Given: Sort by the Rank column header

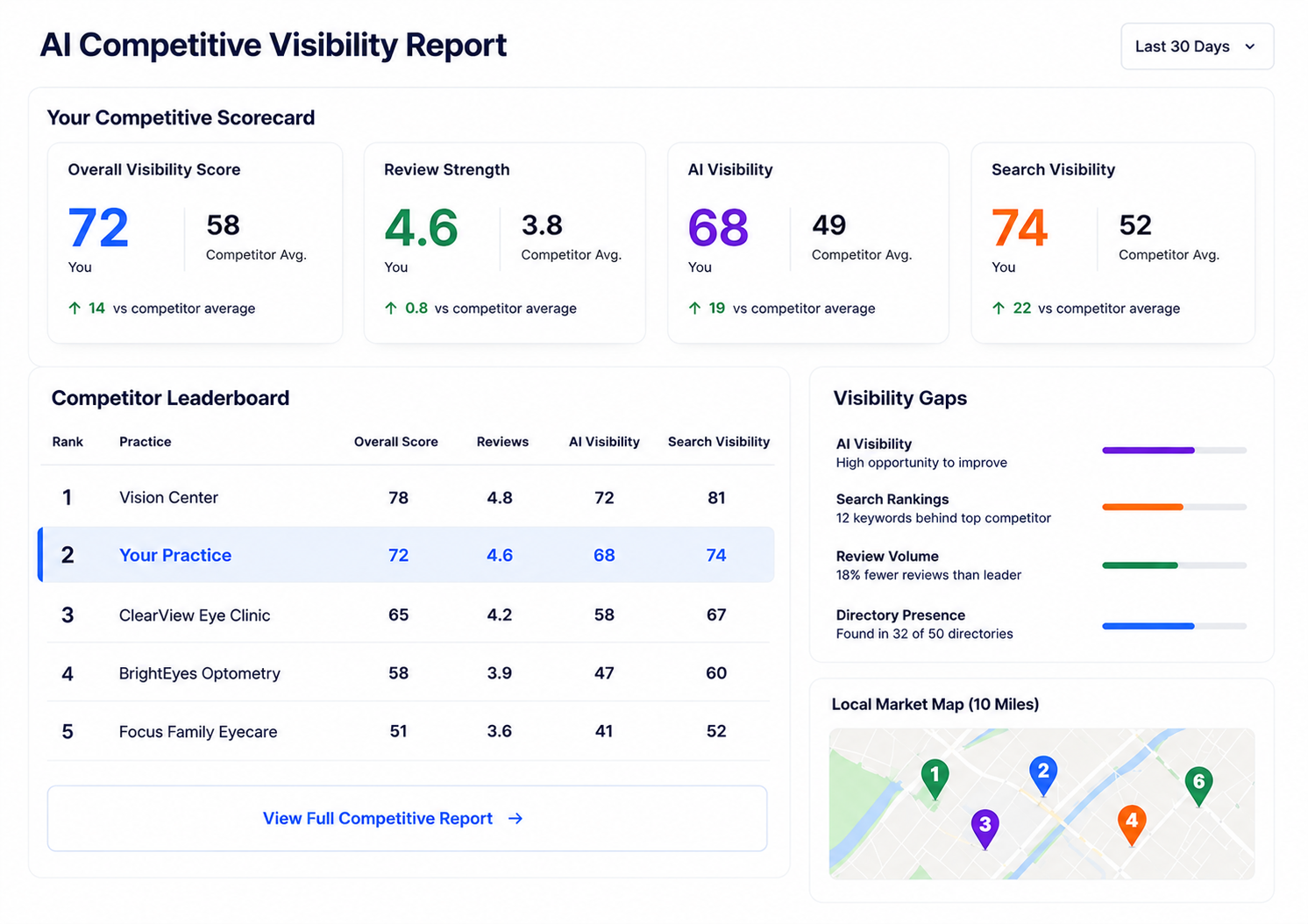Looking at the screenshot, I should 68,442.
